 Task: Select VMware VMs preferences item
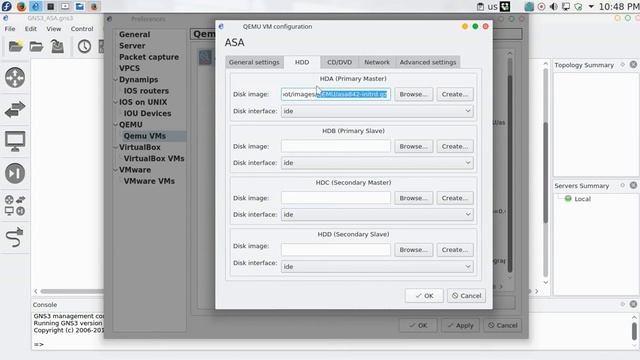click(x=149, y=181)
